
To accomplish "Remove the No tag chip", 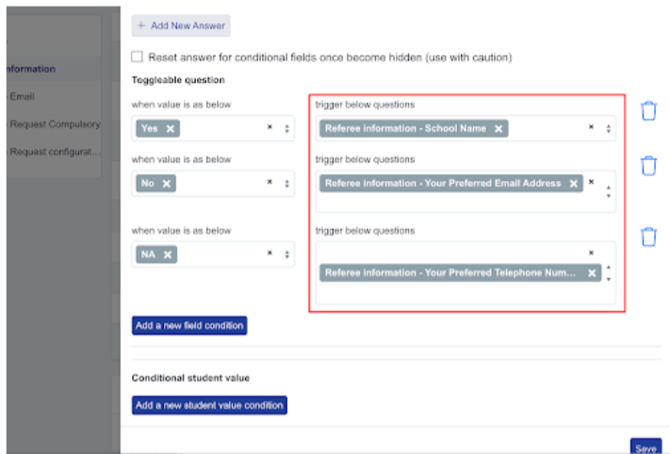I will (167, 183).
